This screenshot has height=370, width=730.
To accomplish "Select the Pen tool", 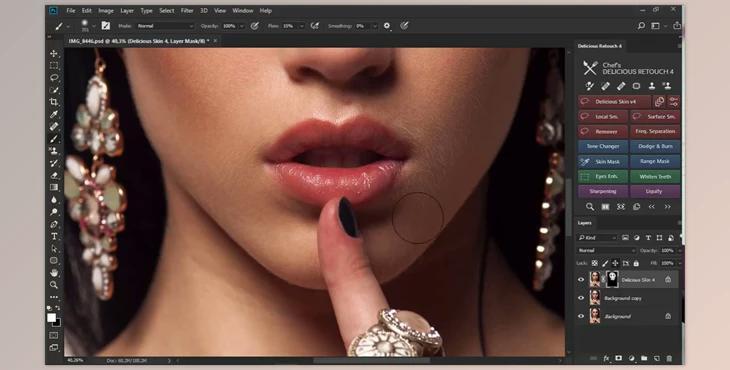I will point(54,224).
